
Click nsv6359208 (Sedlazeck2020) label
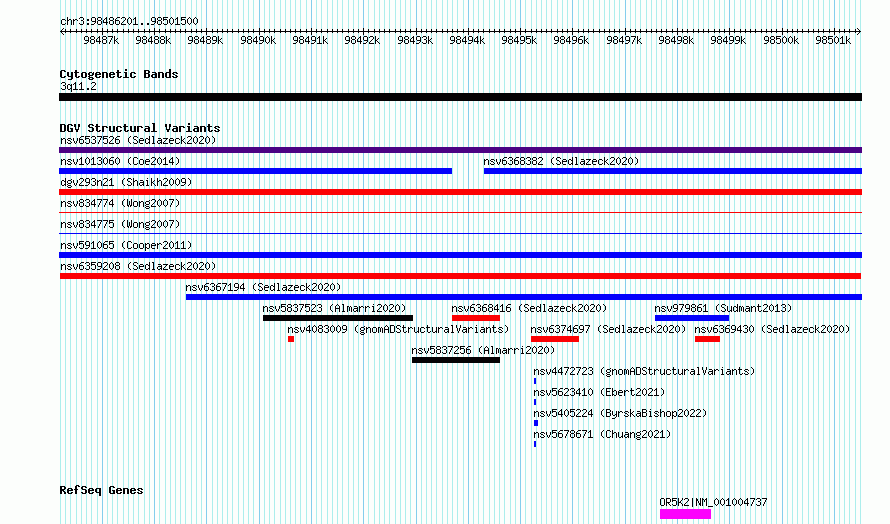pyautogui.click(x=138, y=266)
